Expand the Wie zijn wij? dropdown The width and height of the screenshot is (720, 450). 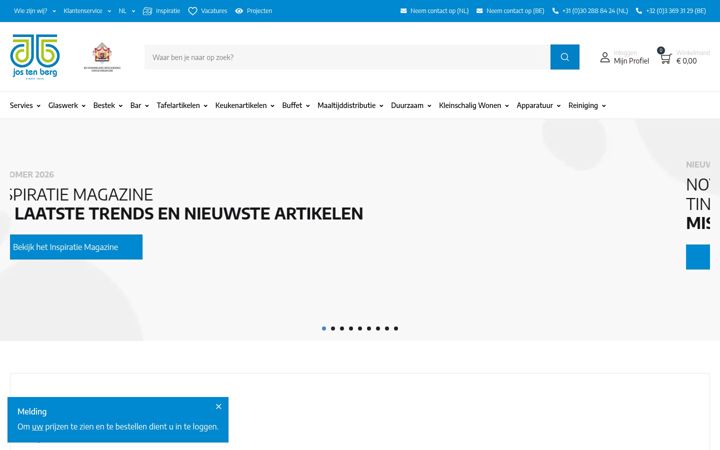[35, 11]
